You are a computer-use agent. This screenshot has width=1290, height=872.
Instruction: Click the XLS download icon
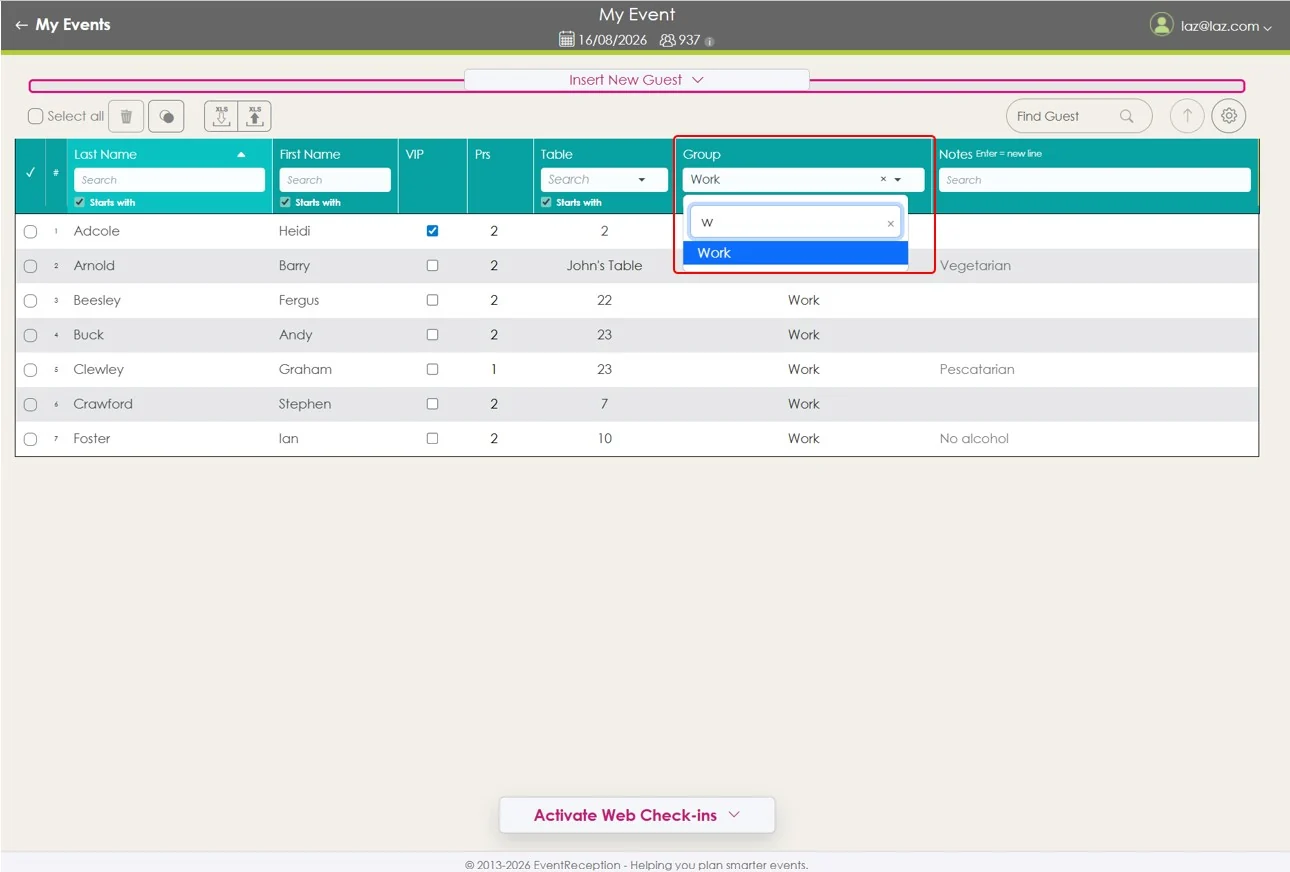(x=221, y=116)
